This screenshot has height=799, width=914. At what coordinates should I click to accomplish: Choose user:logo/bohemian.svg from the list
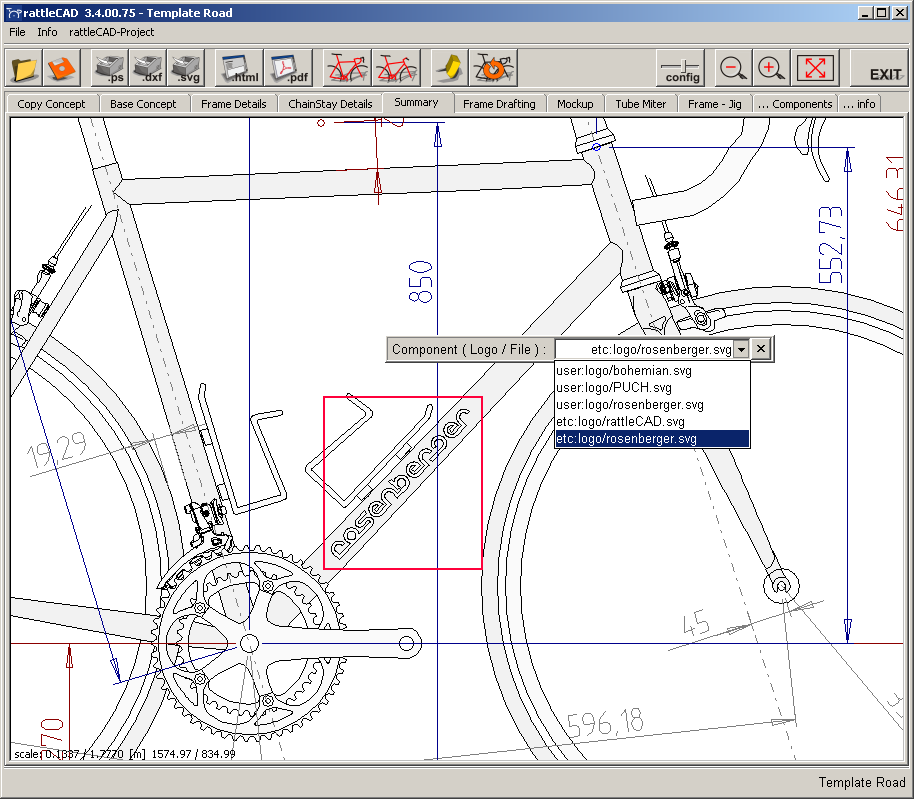652,371
